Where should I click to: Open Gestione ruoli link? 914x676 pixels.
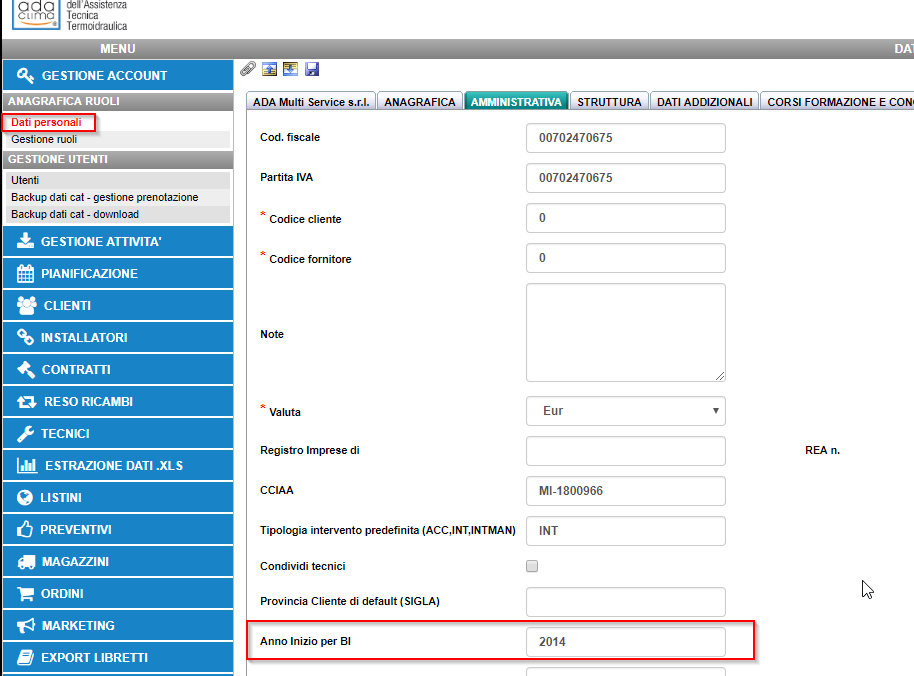tap(44, 139)
